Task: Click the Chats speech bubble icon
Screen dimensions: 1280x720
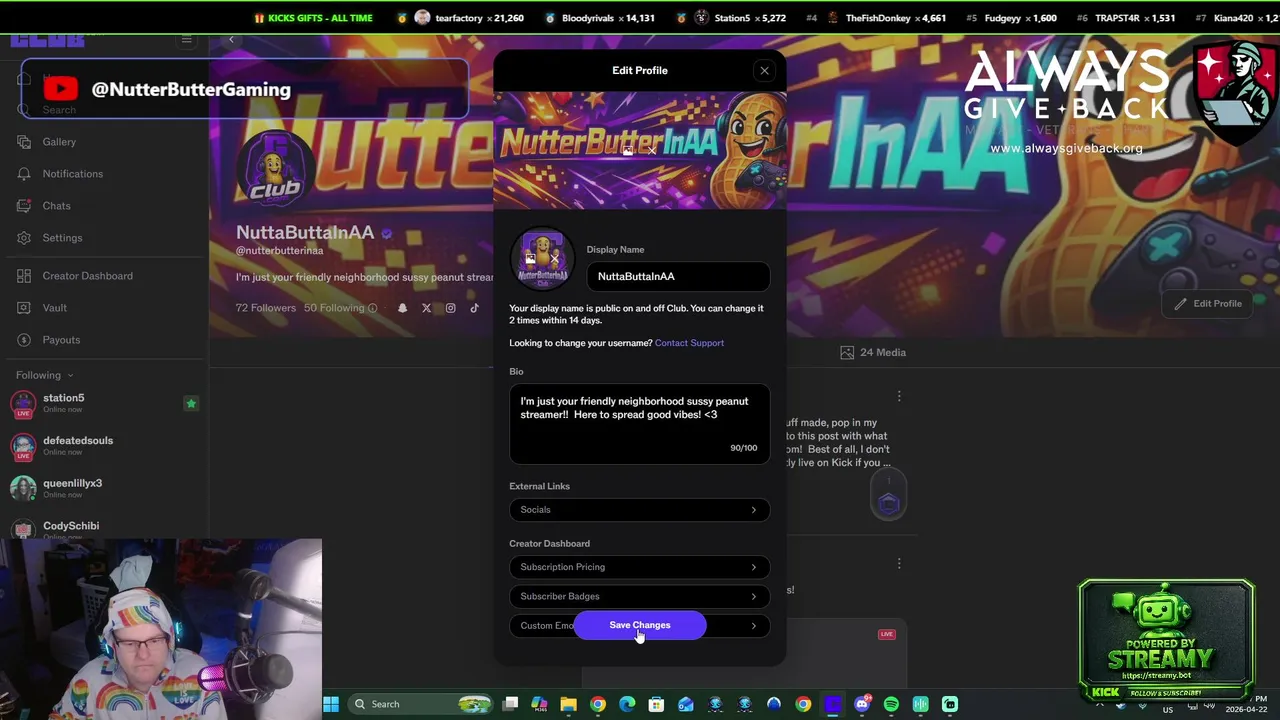Action: tap(23, 206)
